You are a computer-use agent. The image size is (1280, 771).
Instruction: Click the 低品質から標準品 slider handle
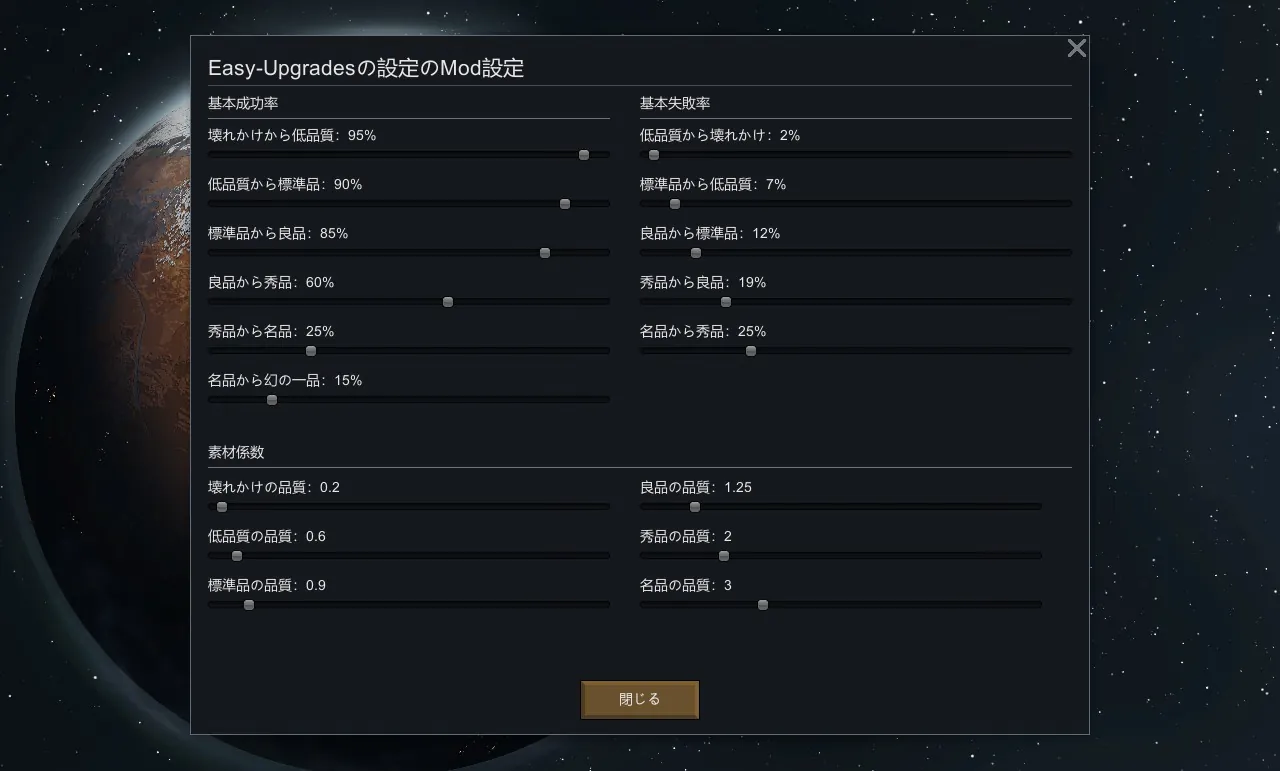coord(565,204)
